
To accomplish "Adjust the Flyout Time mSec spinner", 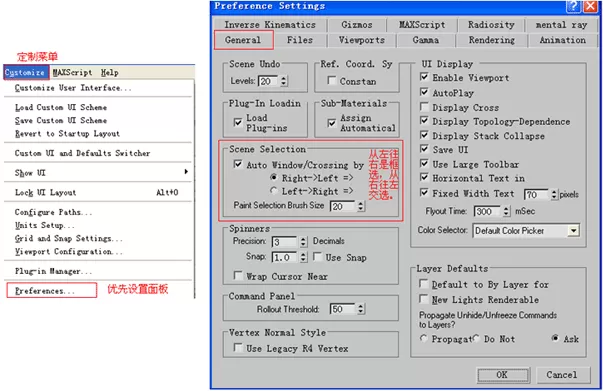I will coord(506,211).
